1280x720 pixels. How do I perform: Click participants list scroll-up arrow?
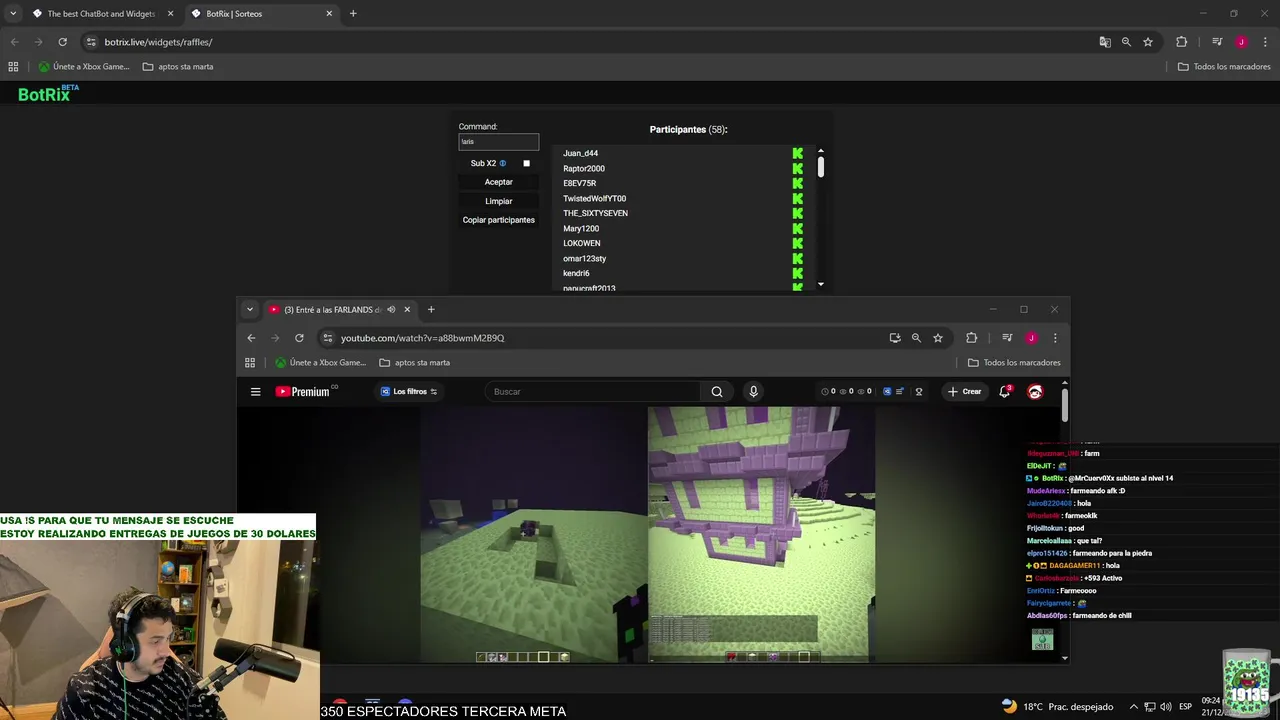821,151
